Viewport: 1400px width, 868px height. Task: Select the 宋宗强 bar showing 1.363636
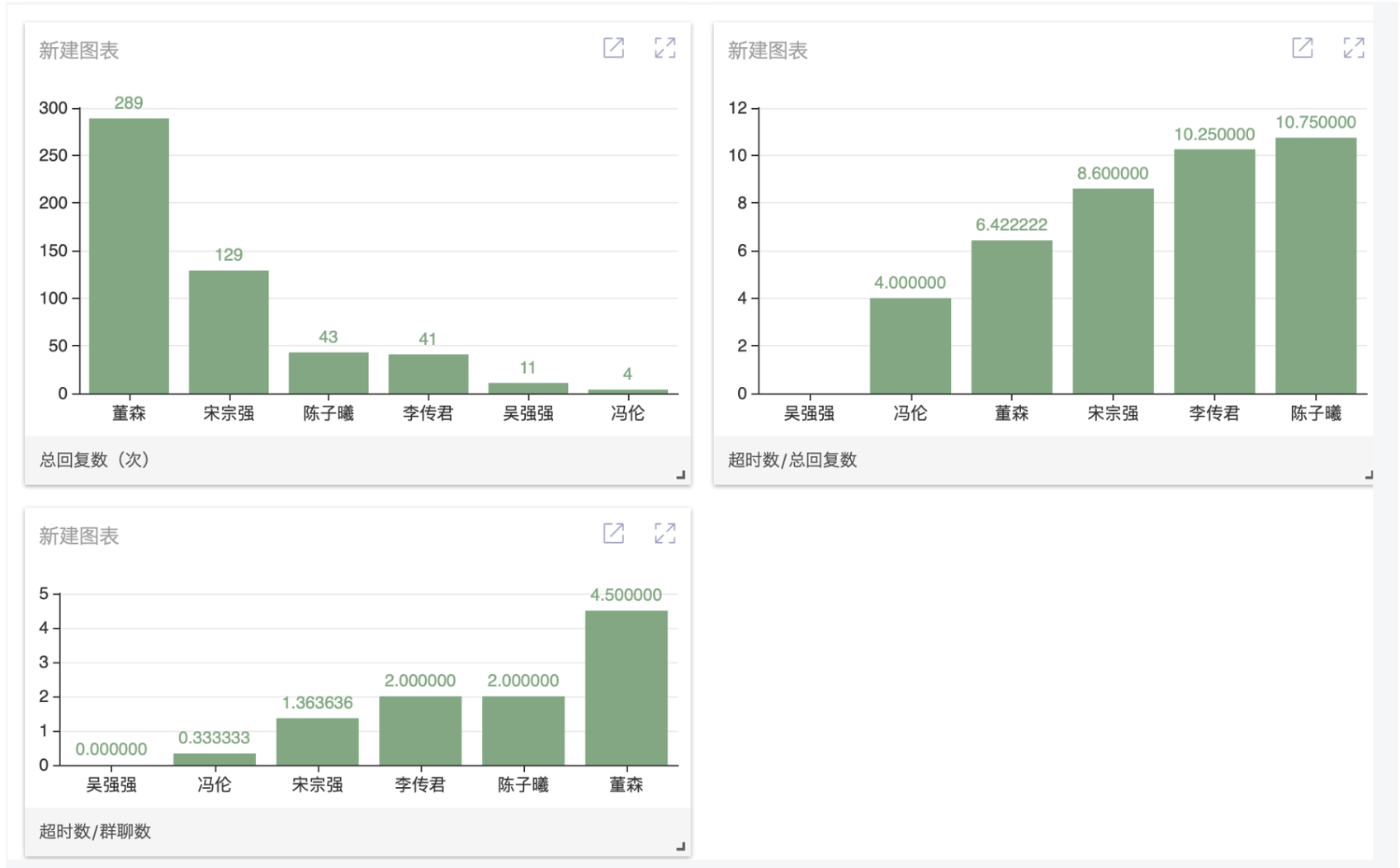coord(317,741)
